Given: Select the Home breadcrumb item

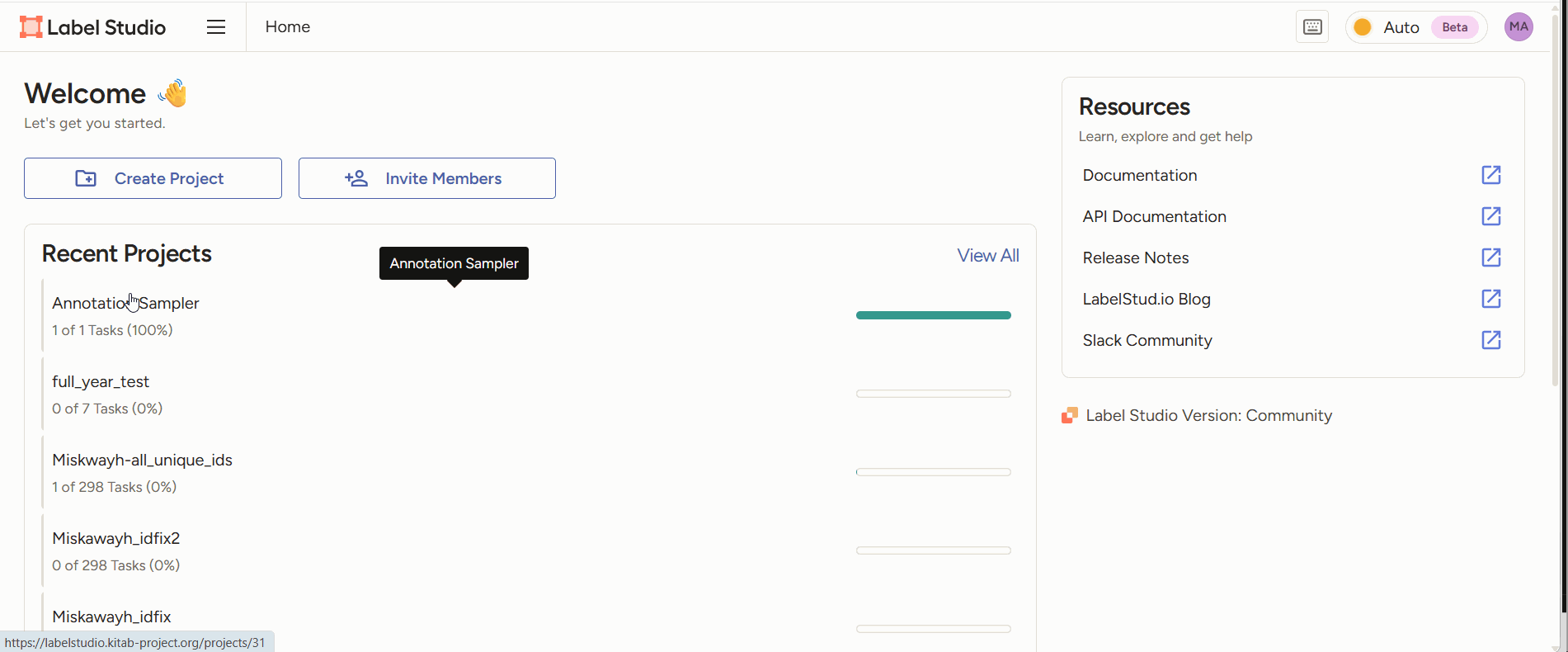Looking at the screenshot, I should pos(287,27).
